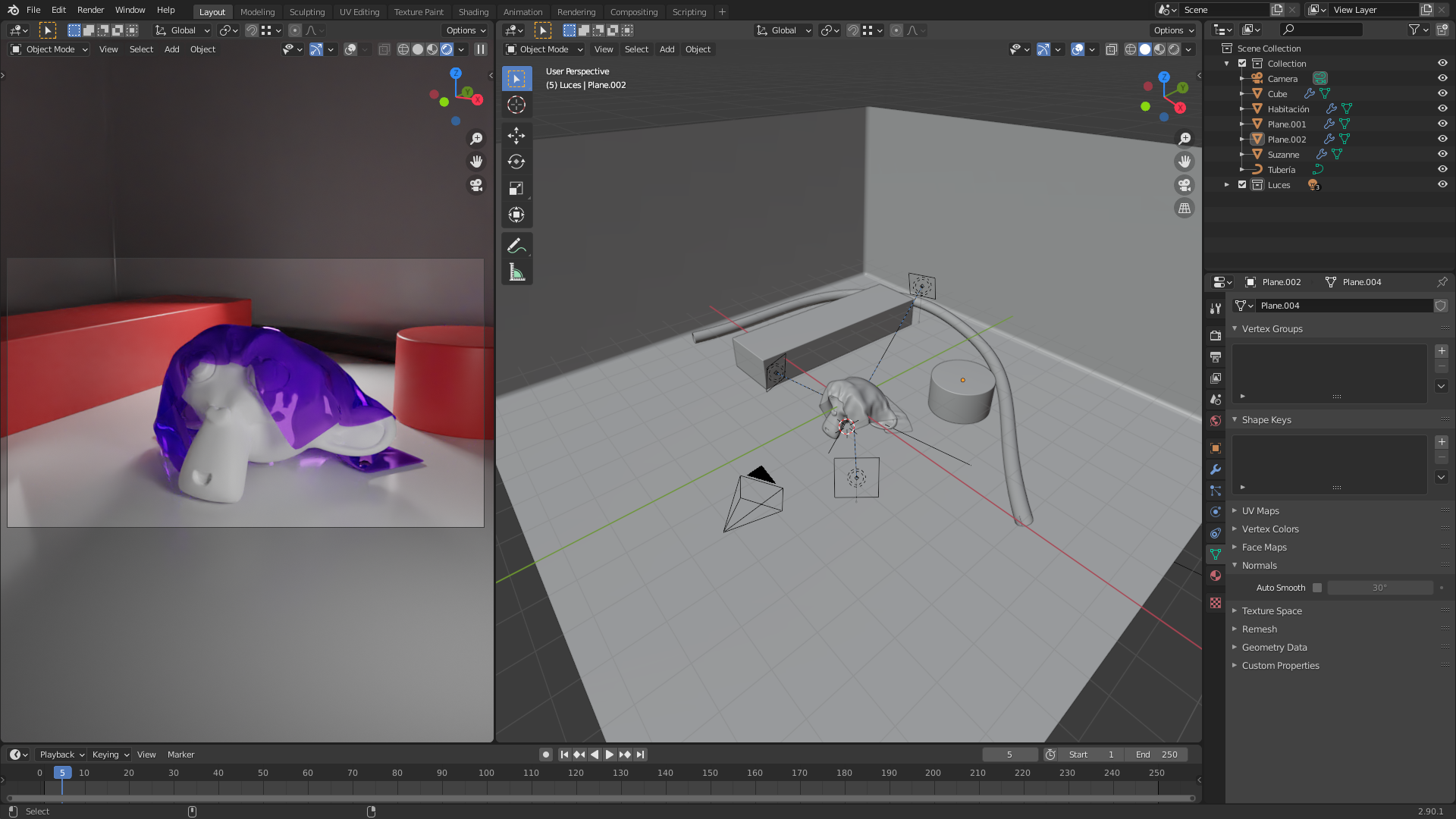Open the Modifier properties wrench tab
The height and width of the screenshot is (819, 1456).
1216,469
